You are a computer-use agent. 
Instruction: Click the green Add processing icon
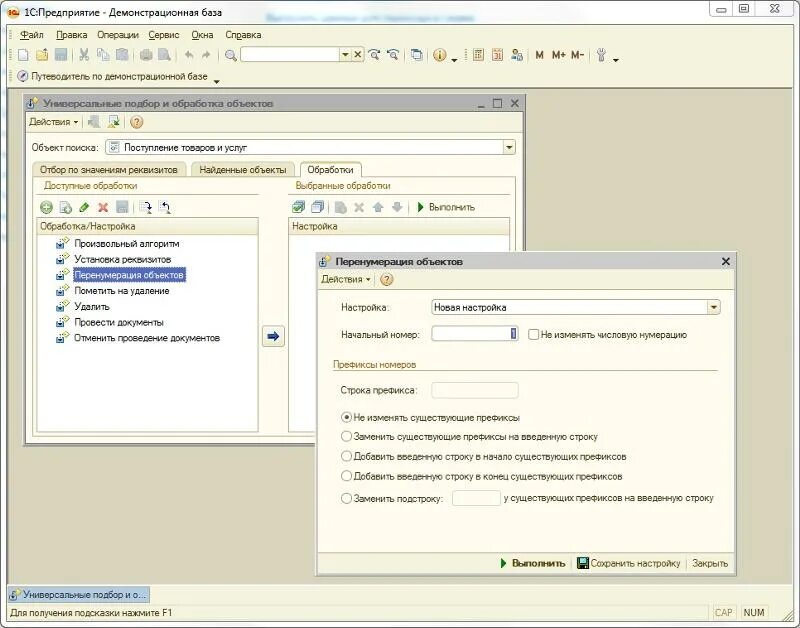pyautogui.click(x=46, y=207)
